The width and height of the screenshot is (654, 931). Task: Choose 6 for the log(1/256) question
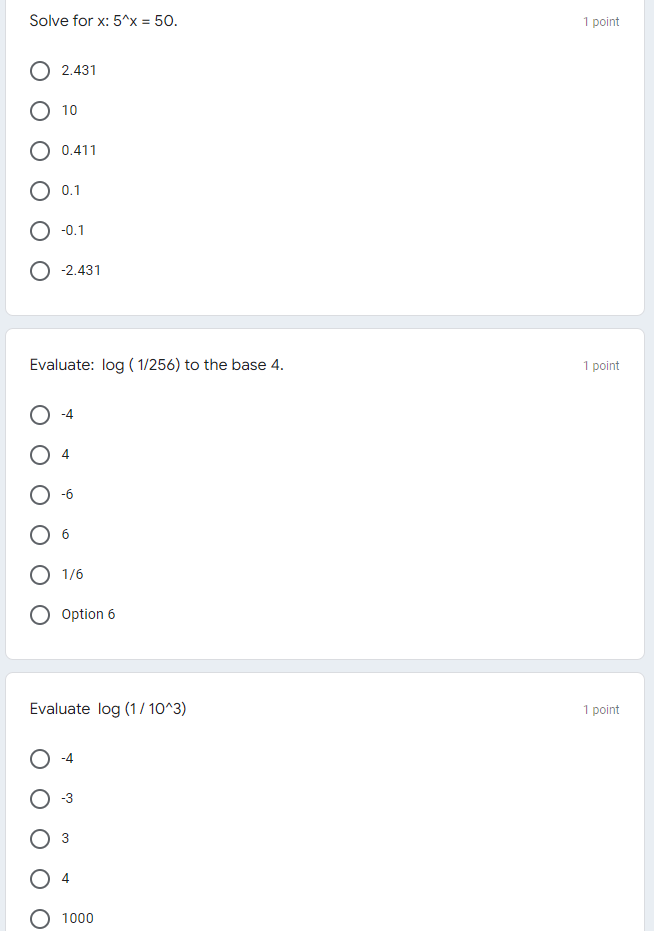[x=40, y=534]
